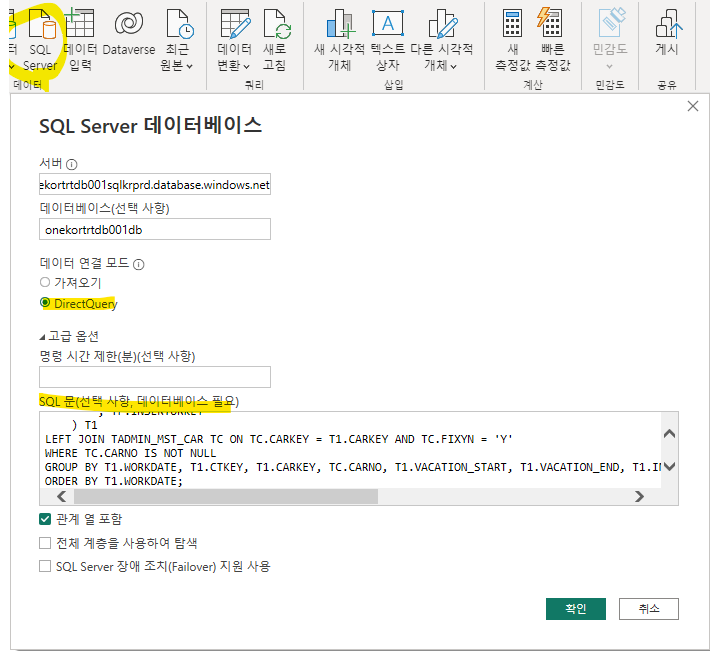Viewport: 710px width, 651px height.
Task: Close the SQL Server 데이터베이스 dialog
Action: [x=693, y=106]
